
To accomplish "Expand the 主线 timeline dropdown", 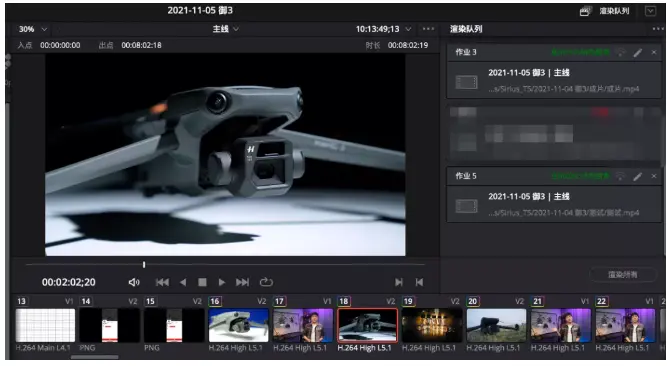I will click(x=226, y=29).
